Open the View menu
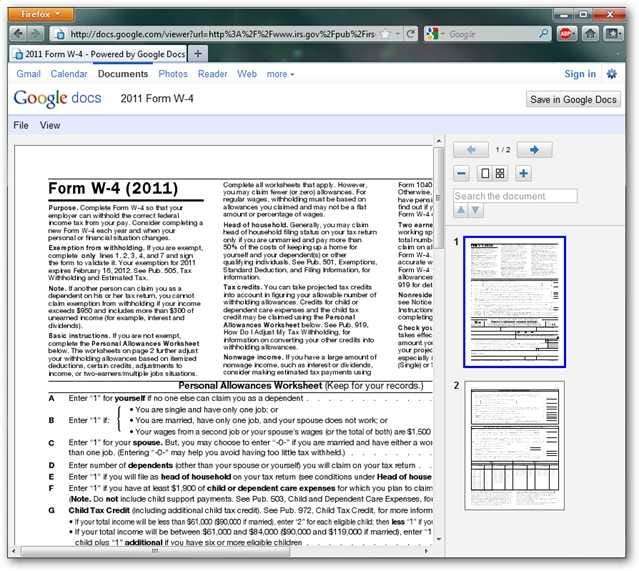Screen dimensions: 639x571 click(50, 125)
